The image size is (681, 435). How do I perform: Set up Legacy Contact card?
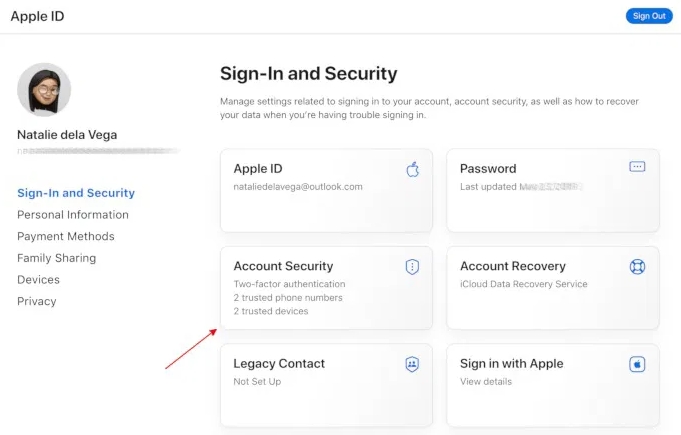tap(326, 385)
